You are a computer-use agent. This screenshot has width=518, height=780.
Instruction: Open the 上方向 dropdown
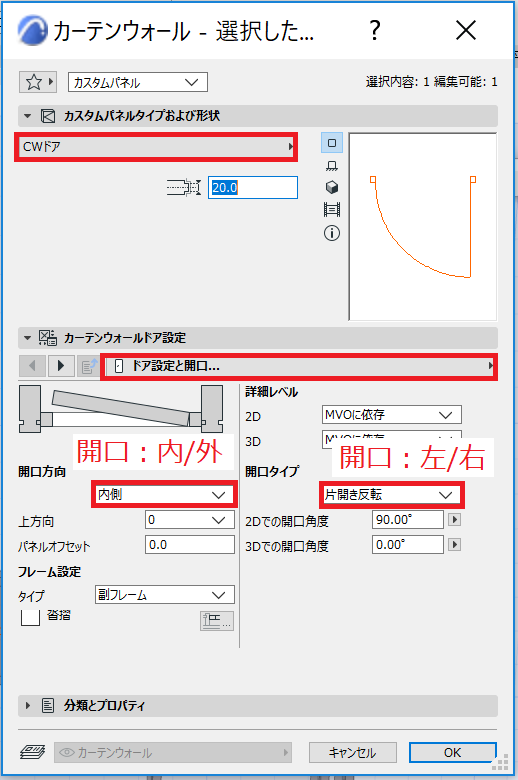(190, 520)
